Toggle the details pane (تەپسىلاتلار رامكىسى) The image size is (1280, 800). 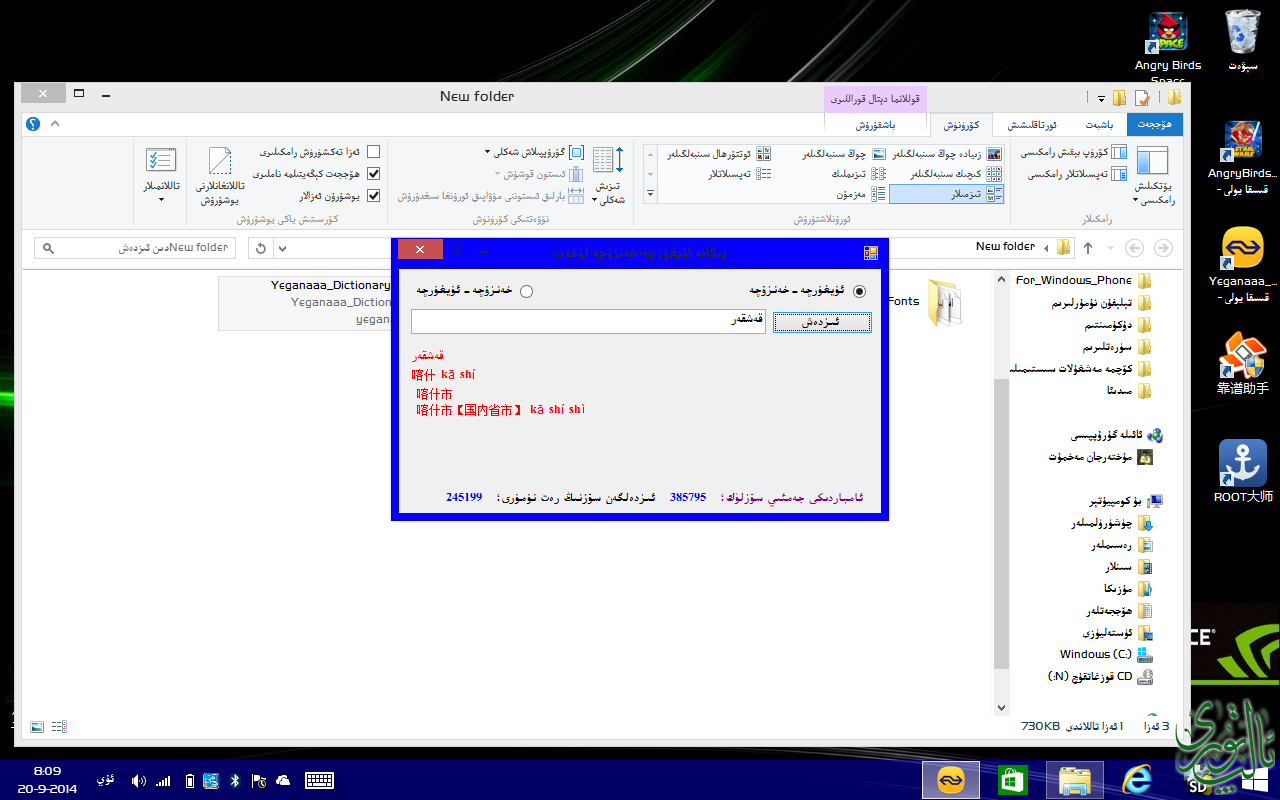tap(1077, 174)
